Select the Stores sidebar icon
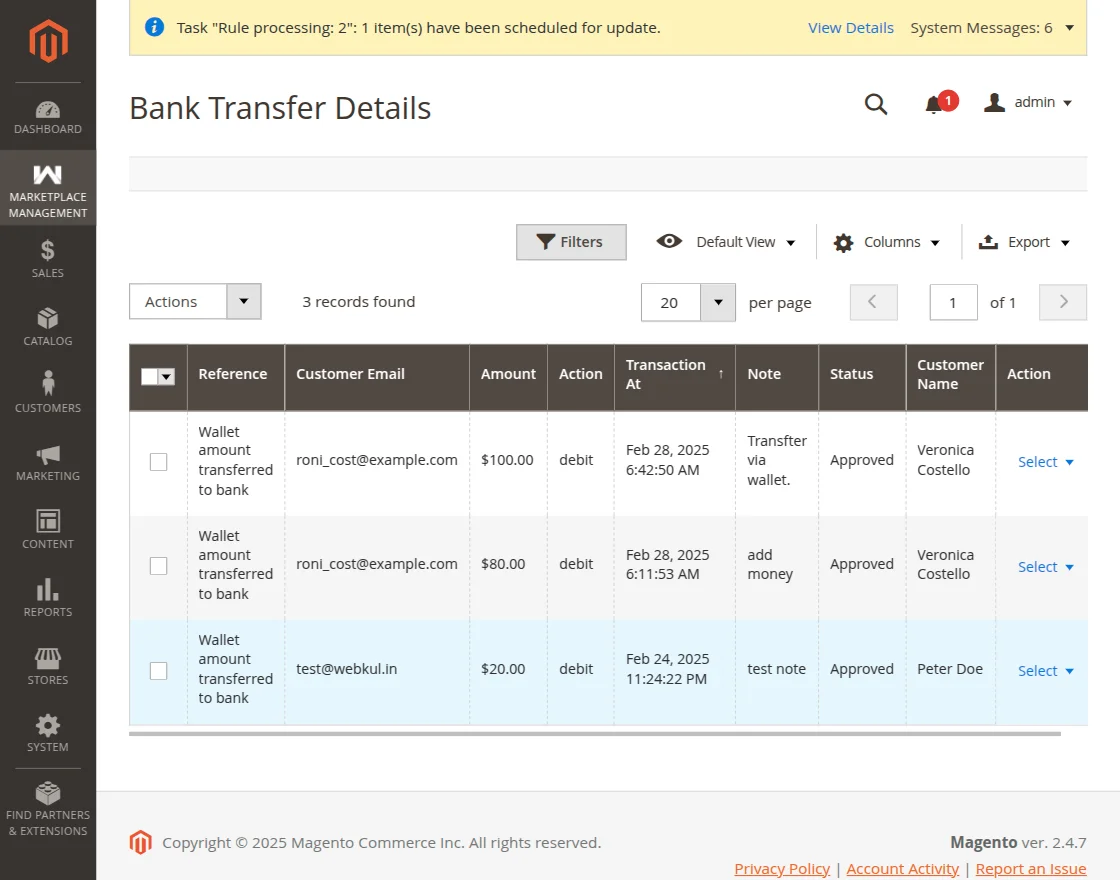1120x880 pixels. [x=47, y=663]
